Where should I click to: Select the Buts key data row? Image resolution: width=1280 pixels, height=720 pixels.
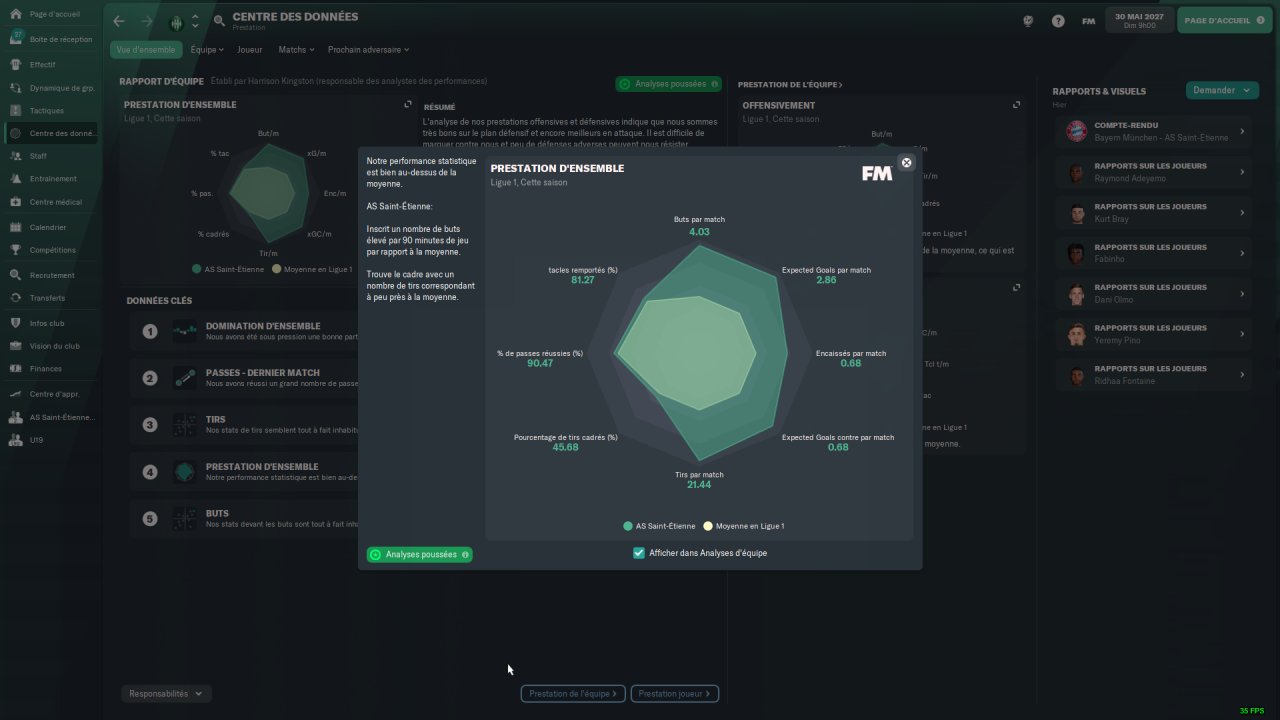(245, 518)
